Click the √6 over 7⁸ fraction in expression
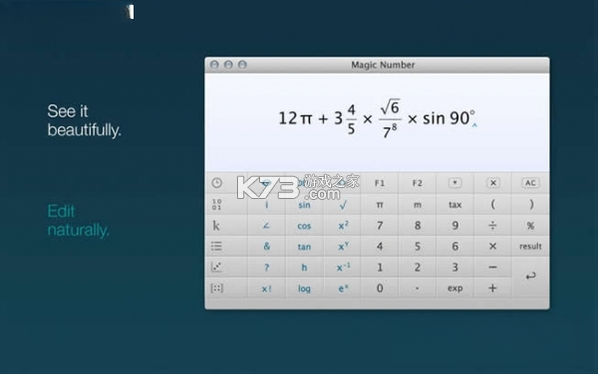 [x=390, y=119]
